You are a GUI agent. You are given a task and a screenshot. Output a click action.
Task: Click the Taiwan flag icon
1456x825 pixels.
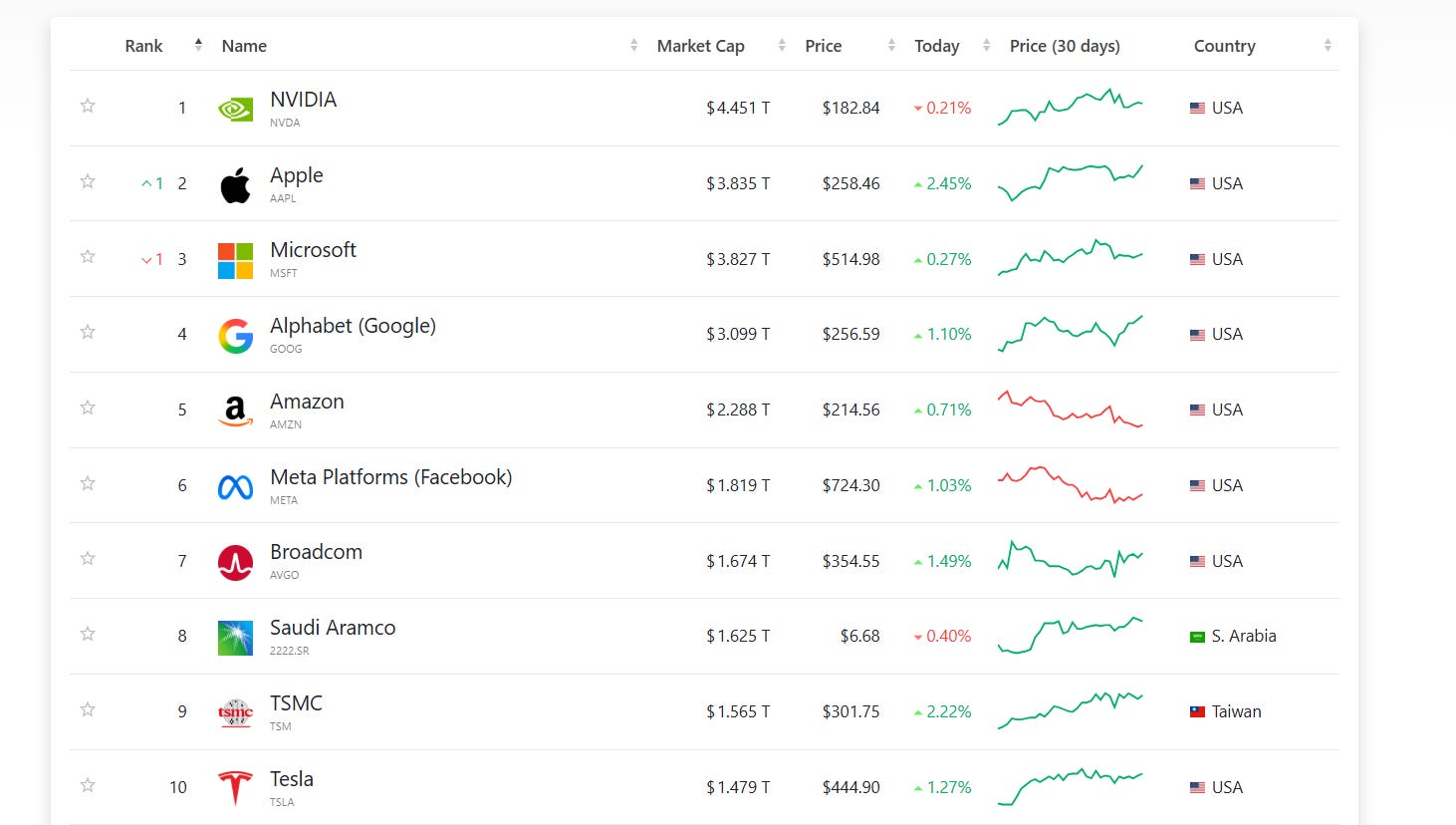[1197, 711]
